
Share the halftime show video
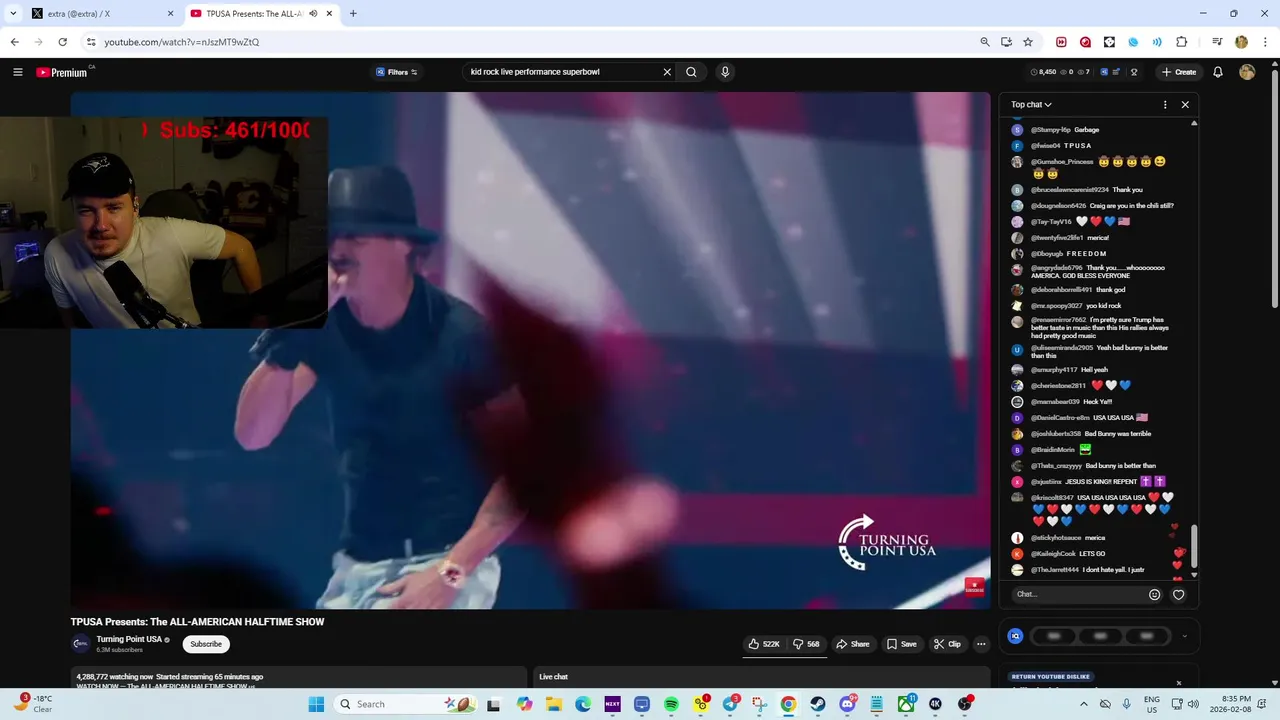click(x=853, y=644)
